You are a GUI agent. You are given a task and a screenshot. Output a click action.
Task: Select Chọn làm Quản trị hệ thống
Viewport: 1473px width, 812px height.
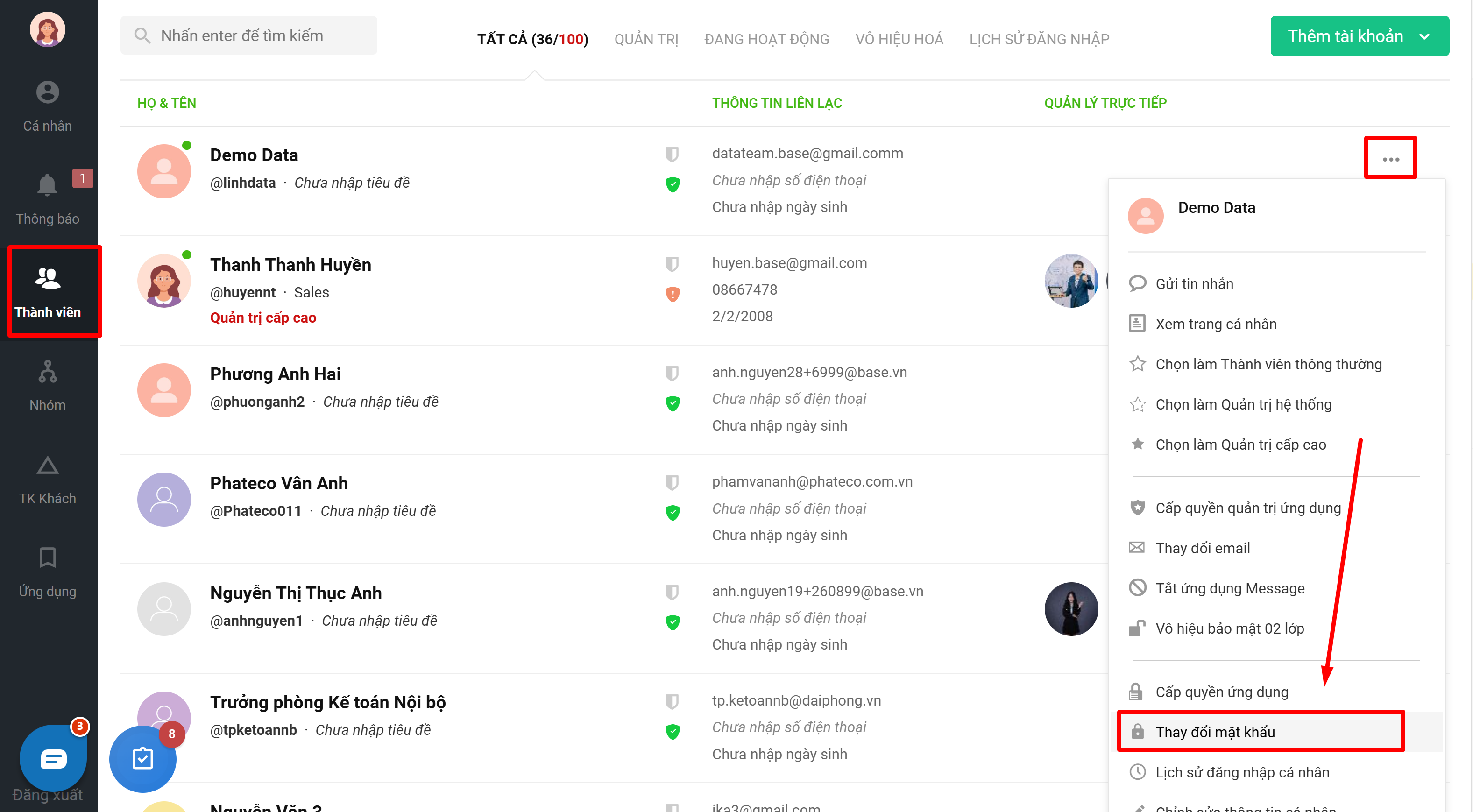click(x=1243, y=404)
